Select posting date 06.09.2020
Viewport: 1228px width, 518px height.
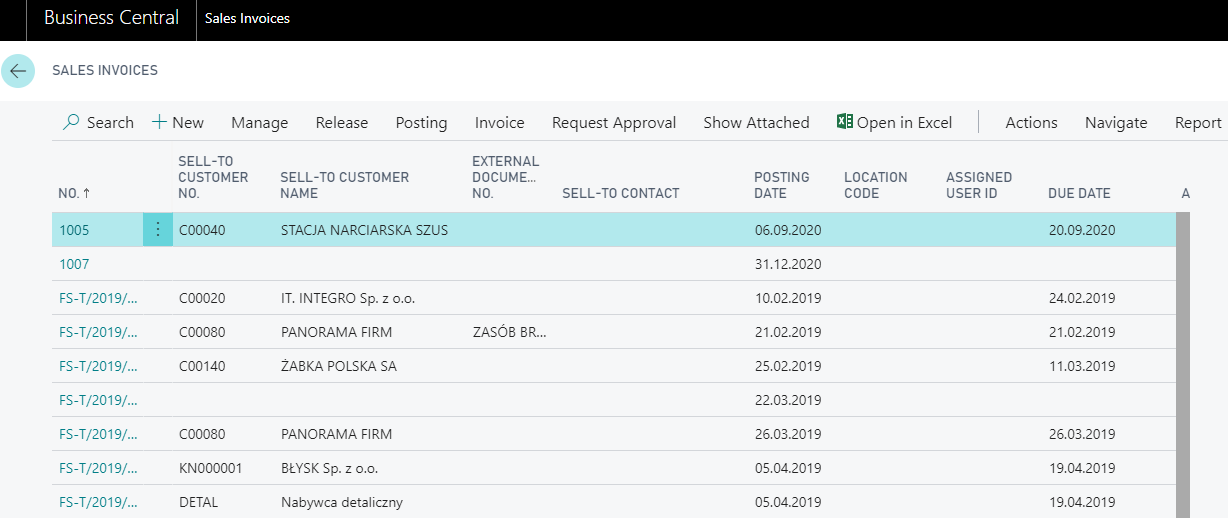788,230
